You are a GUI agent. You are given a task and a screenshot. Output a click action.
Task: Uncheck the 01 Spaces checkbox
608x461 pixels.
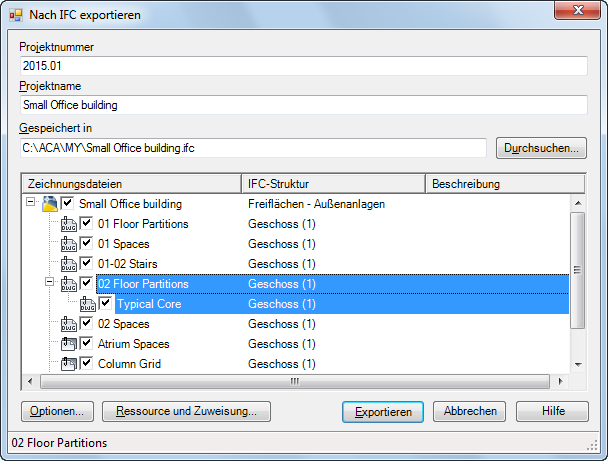[x=86, y=244]
